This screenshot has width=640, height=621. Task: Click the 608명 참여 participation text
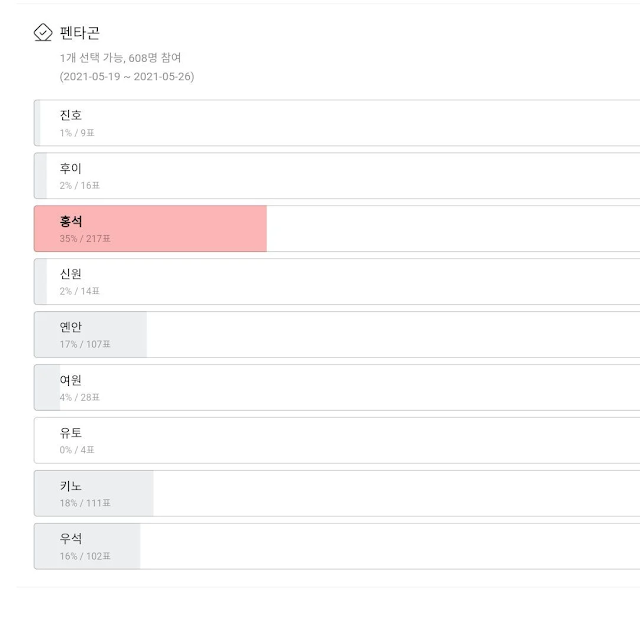pos(154,58)
